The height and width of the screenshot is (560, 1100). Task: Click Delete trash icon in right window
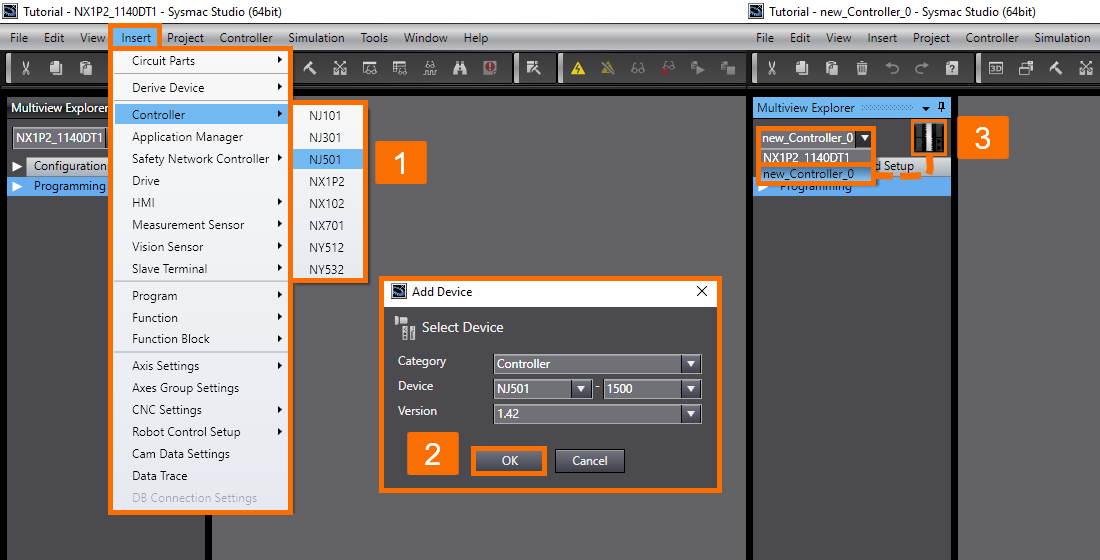pyautogui.click(x=862, y=68)
